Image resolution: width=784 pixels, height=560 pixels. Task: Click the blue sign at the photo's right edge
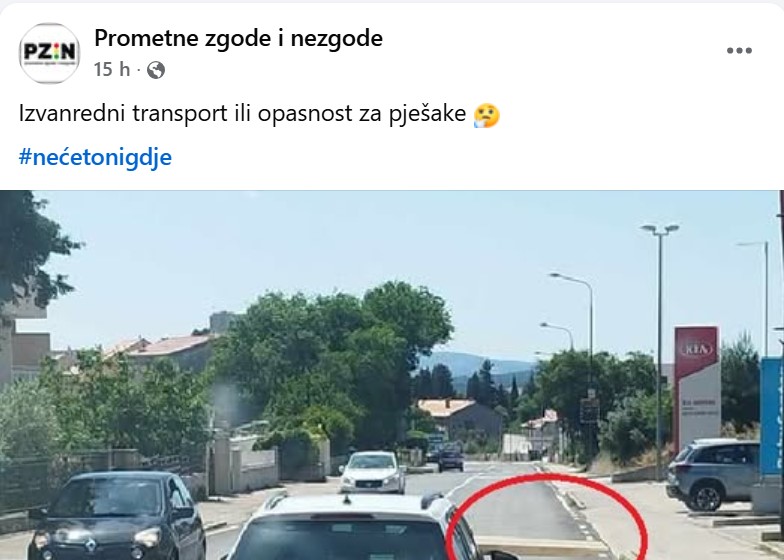tap(770, 416)
